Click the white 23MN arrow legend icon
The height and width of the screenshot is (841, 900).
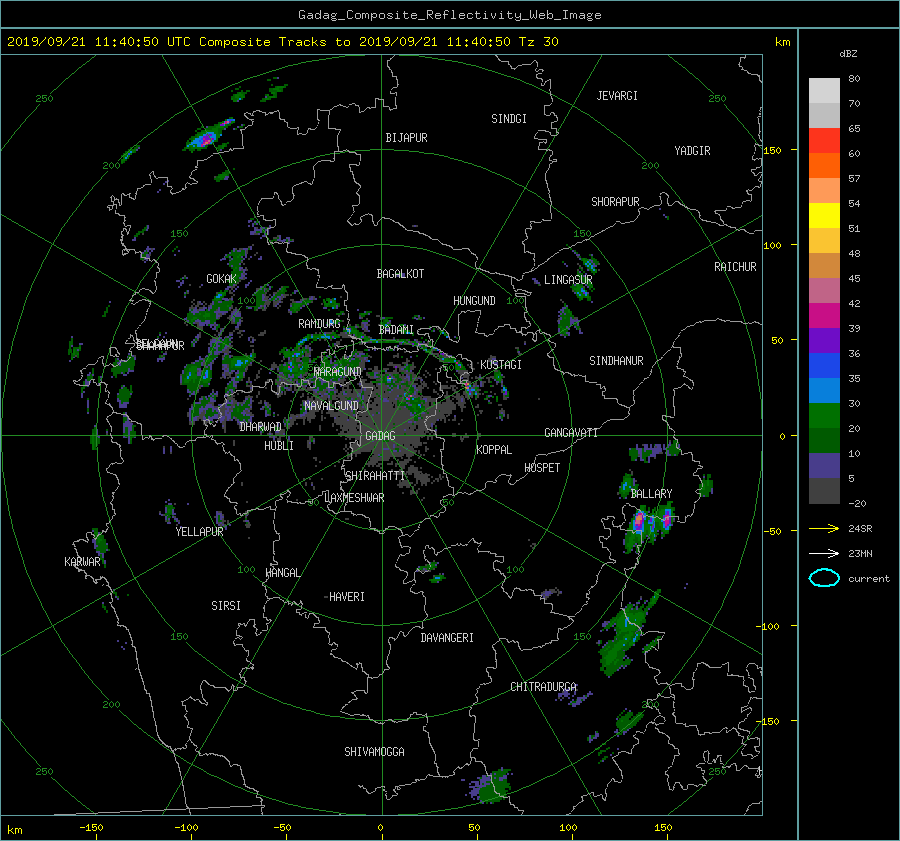[824, 553]
